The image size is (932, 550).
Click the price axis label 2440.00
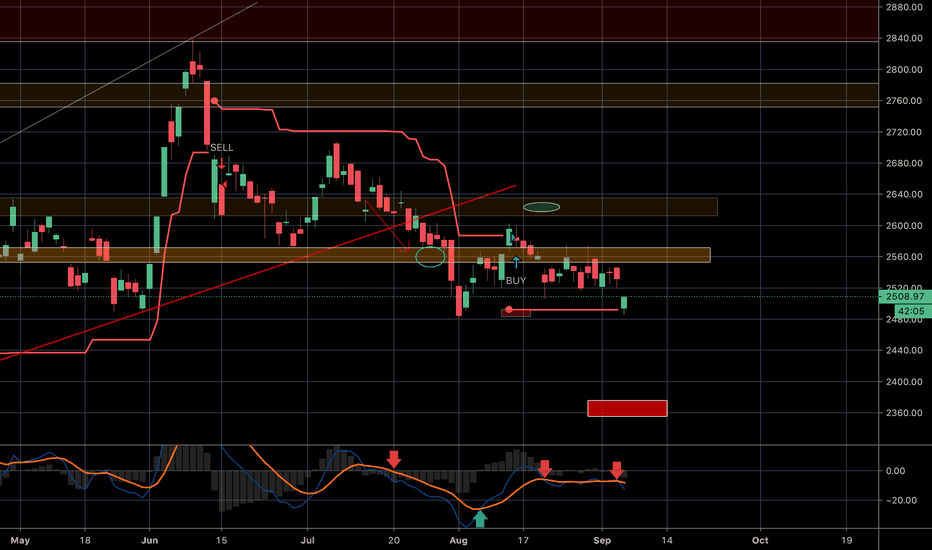(904, 351)
